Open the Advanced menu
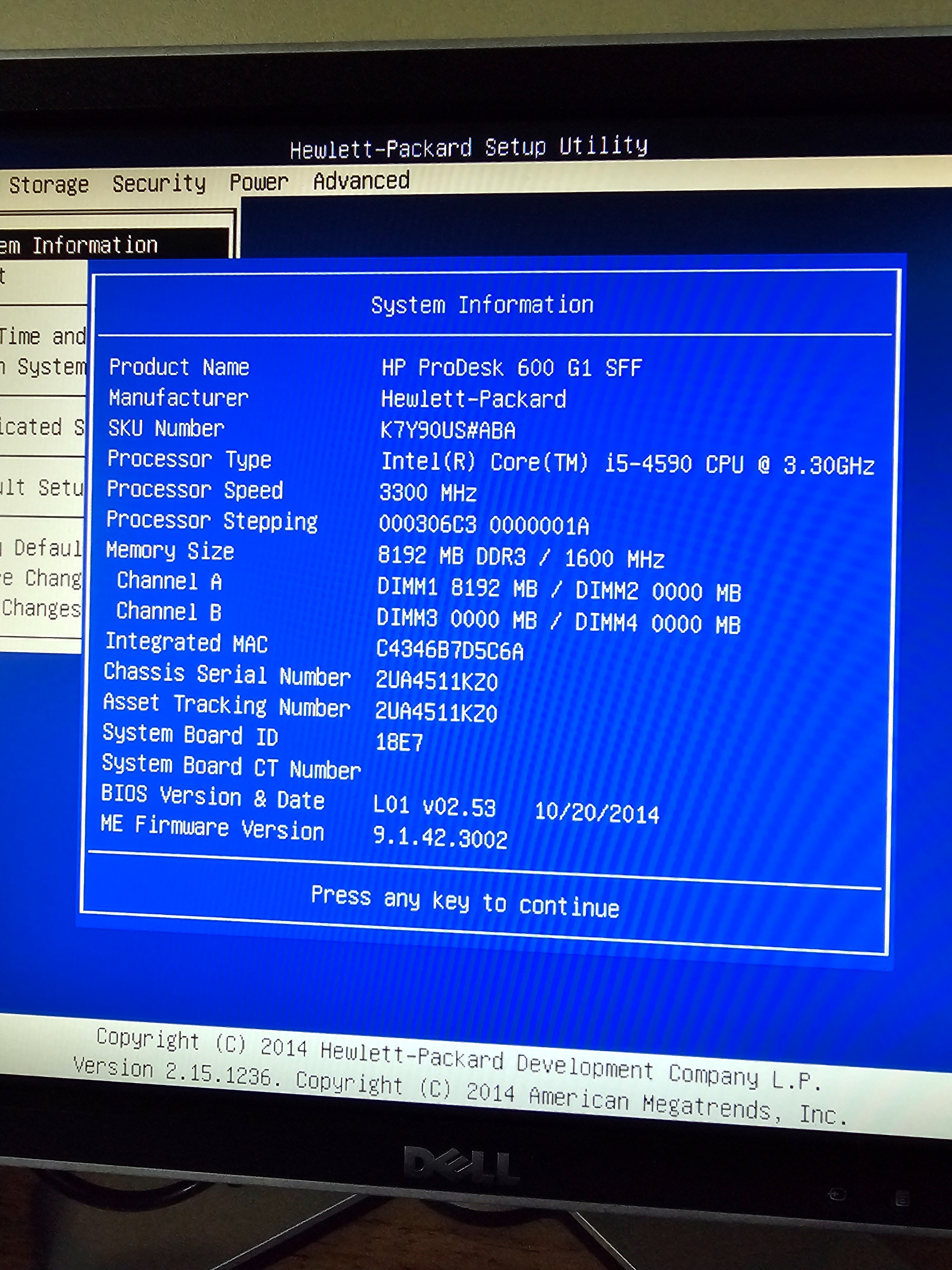Screen dimensions: 952x1270 pyautogui.click(x=361, y=180)
